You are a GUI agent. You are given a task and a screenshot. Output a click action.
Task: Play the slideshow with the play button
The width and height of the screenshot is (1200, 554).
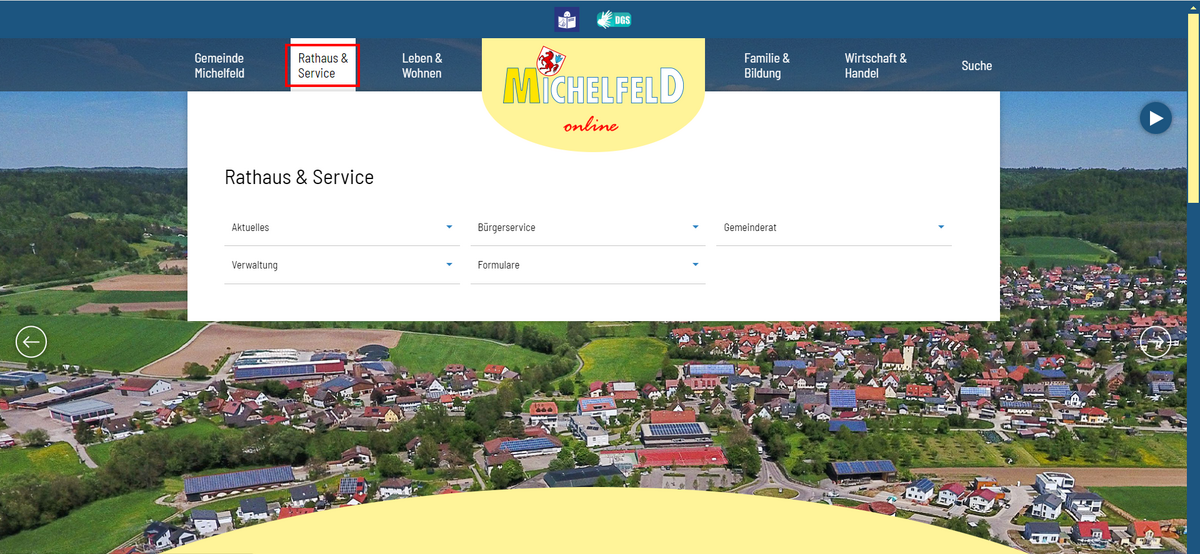pyautogui.click(x=1155, y=118)
